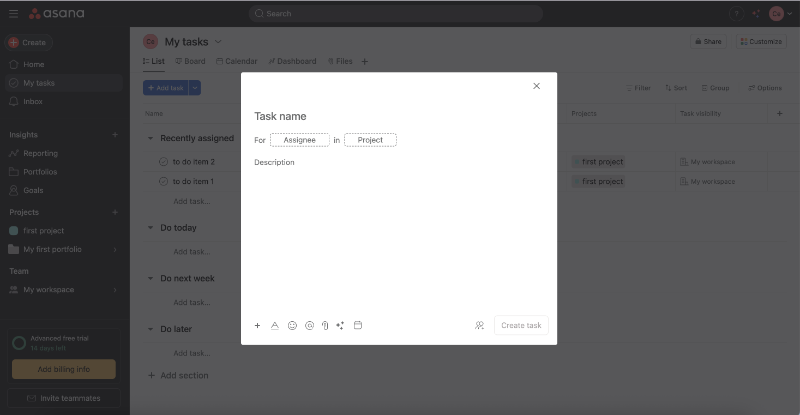The height and width of the screenshot is (415, 800).
Task: Expand My first portfolio chevron
Action: [115, 250]
